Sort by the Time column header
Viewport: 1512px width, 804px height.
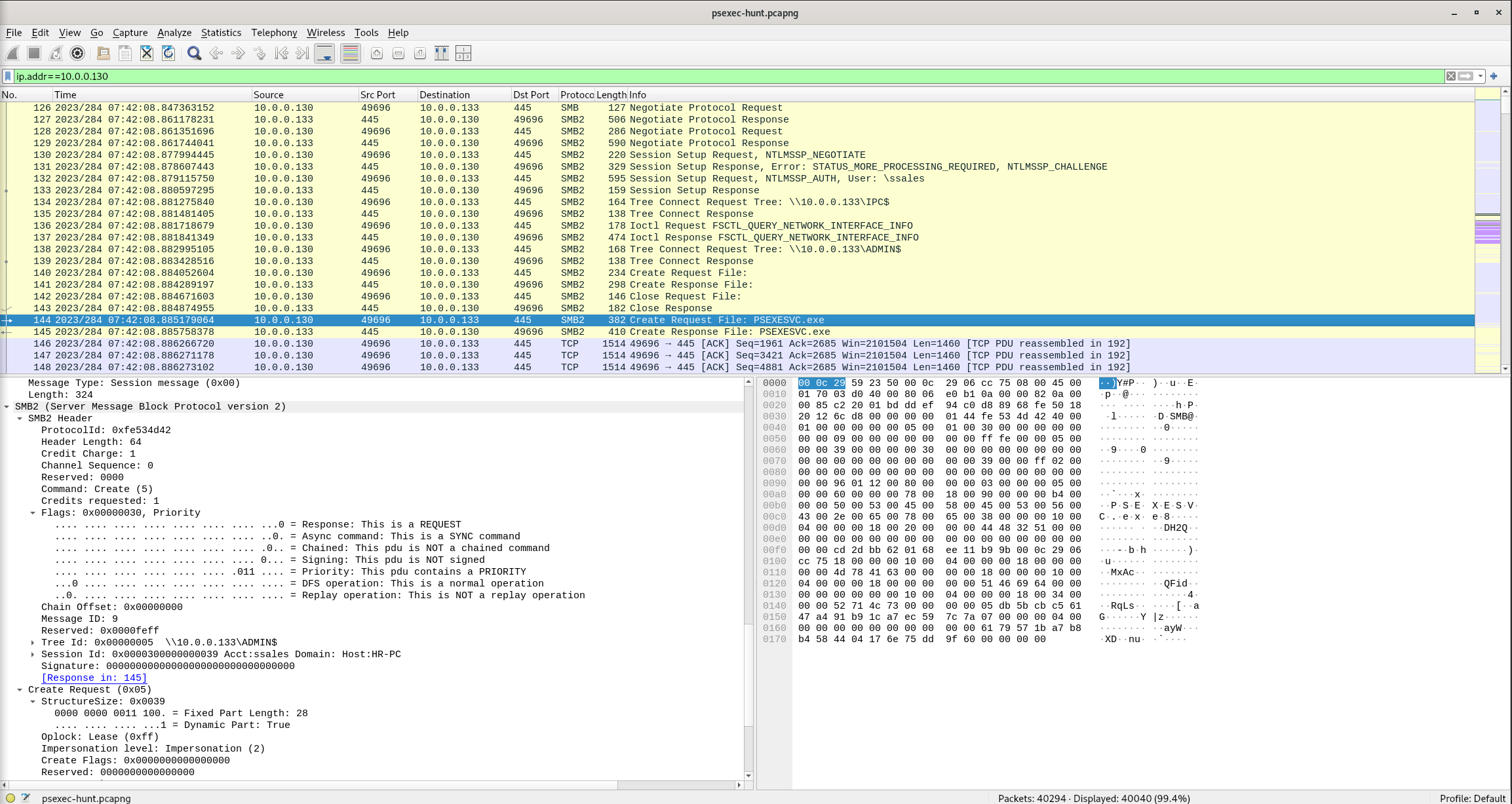click(152, 95)
